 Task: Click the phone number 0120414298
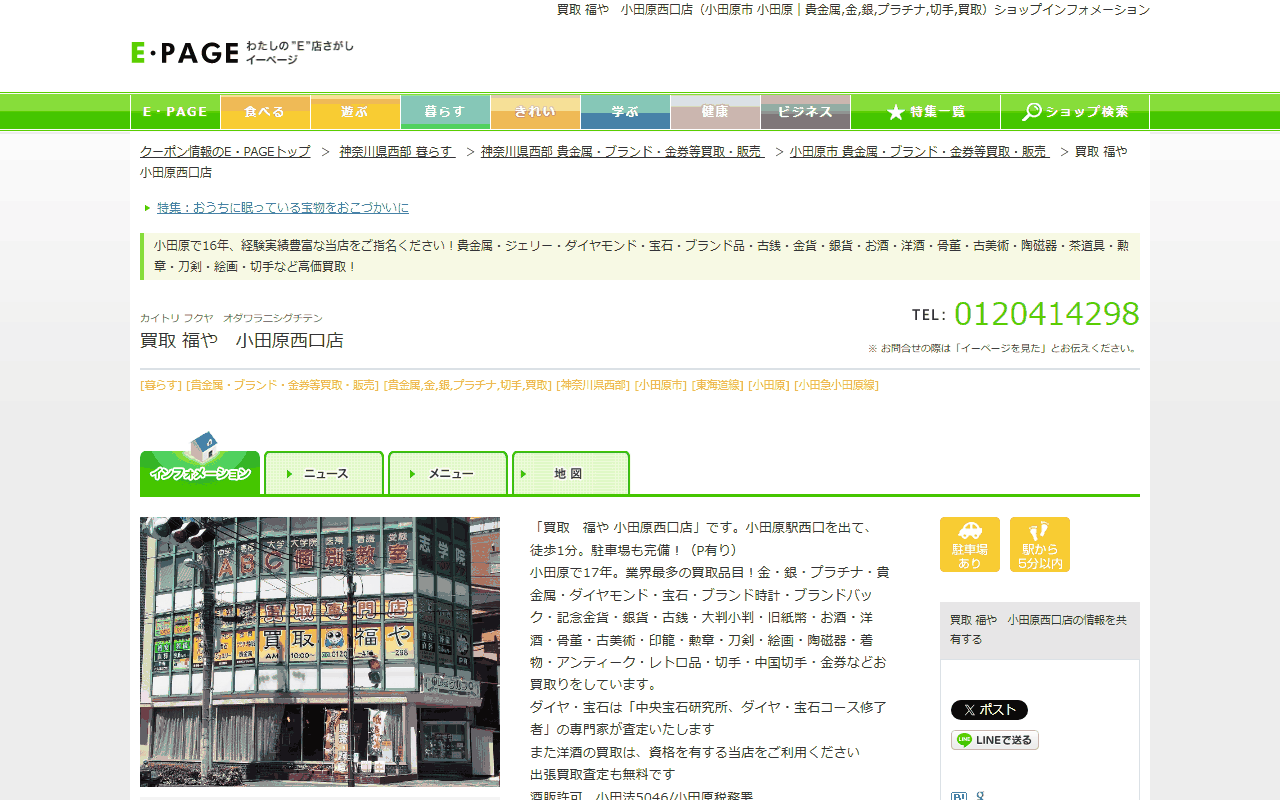[x=1047, y=314]
